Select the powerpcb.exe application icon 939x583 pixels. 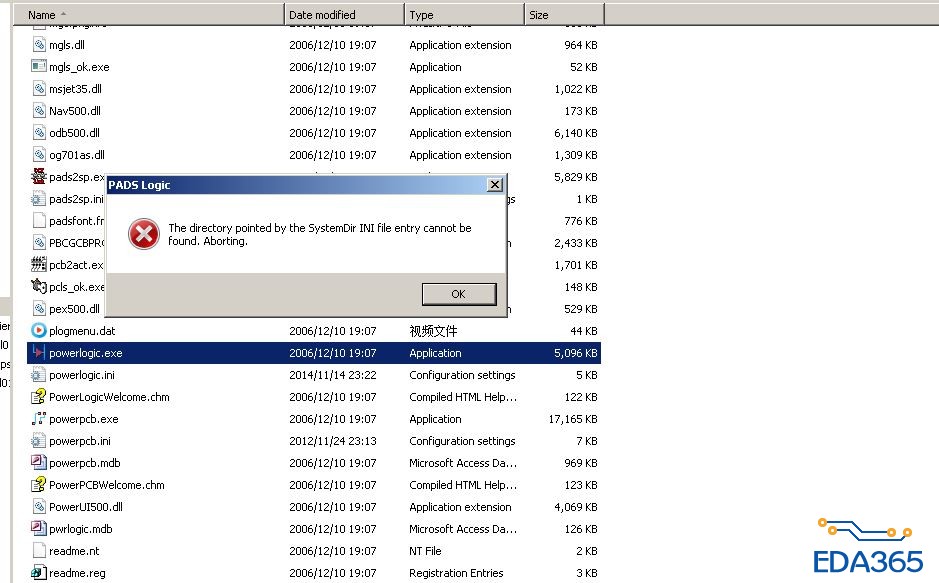39,419
